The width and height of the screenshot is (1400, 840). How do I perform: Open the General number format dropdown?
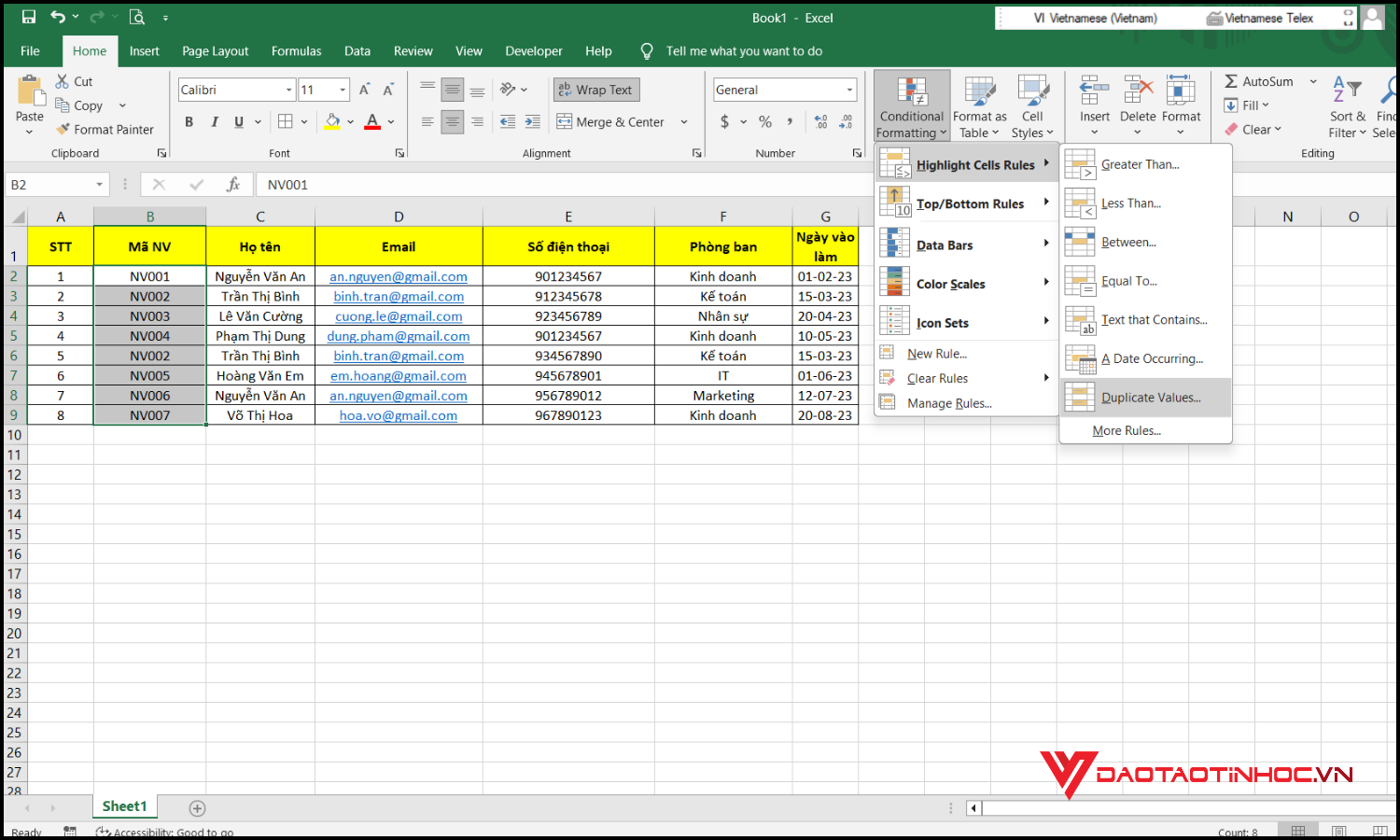pyautogui.click(x=849, y=90)
